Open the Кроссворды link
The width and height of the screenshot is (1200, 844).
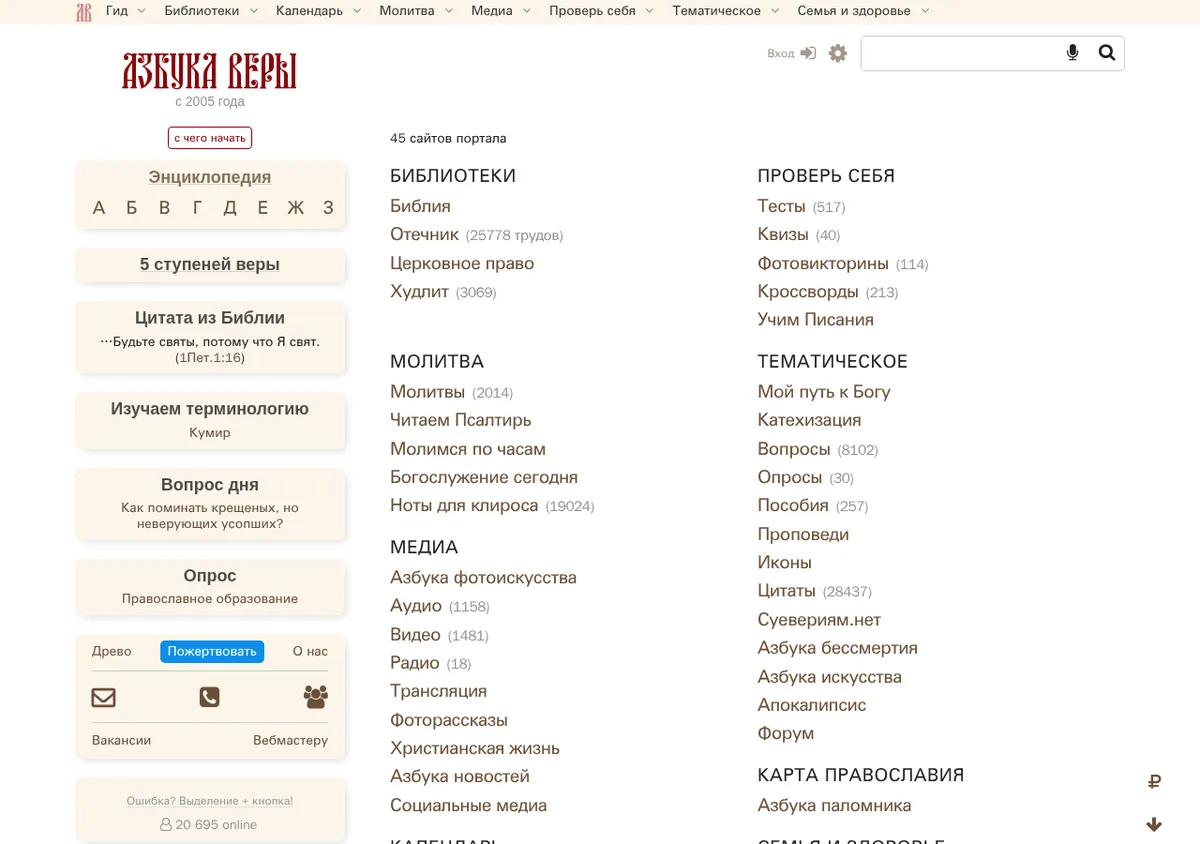tap(808, 292)
